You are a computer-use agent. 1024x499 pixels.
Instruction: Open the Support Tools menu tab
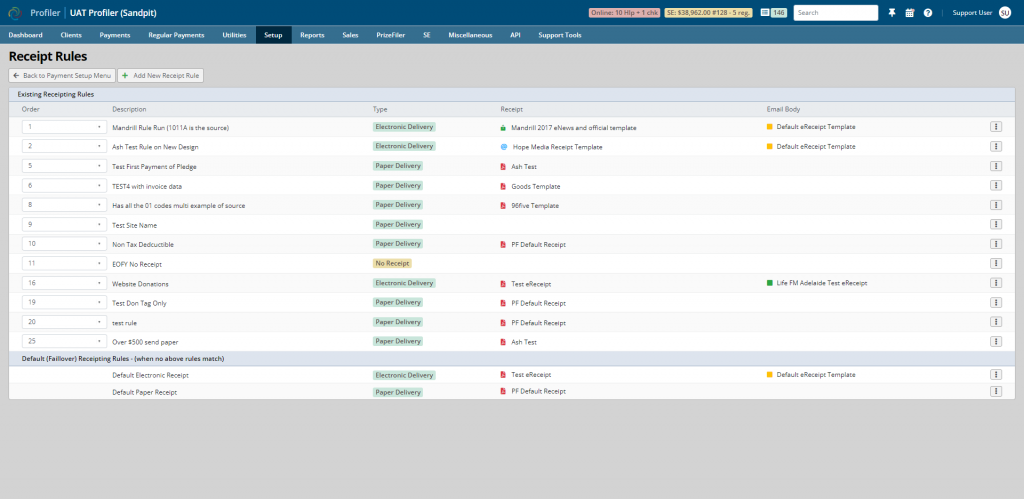coord(560,35)
